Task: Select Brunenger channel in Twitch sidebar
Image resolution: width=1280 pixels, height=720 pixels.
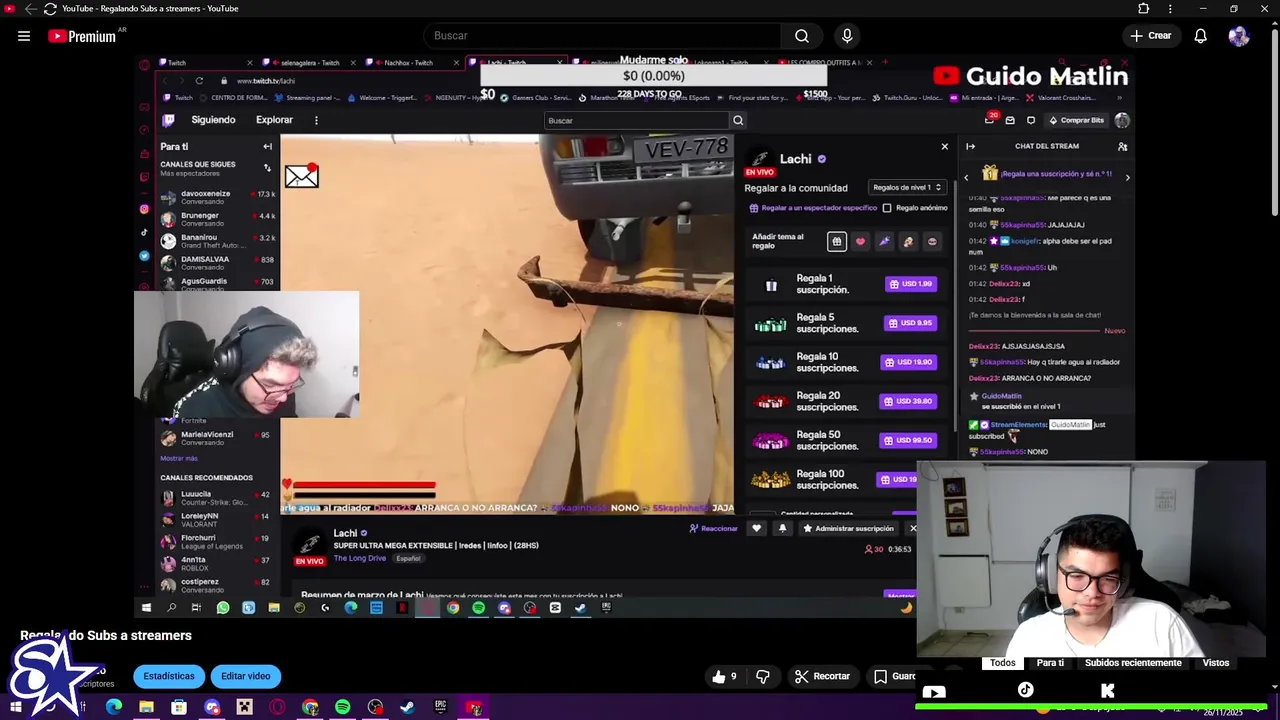Action: [217, 219]
